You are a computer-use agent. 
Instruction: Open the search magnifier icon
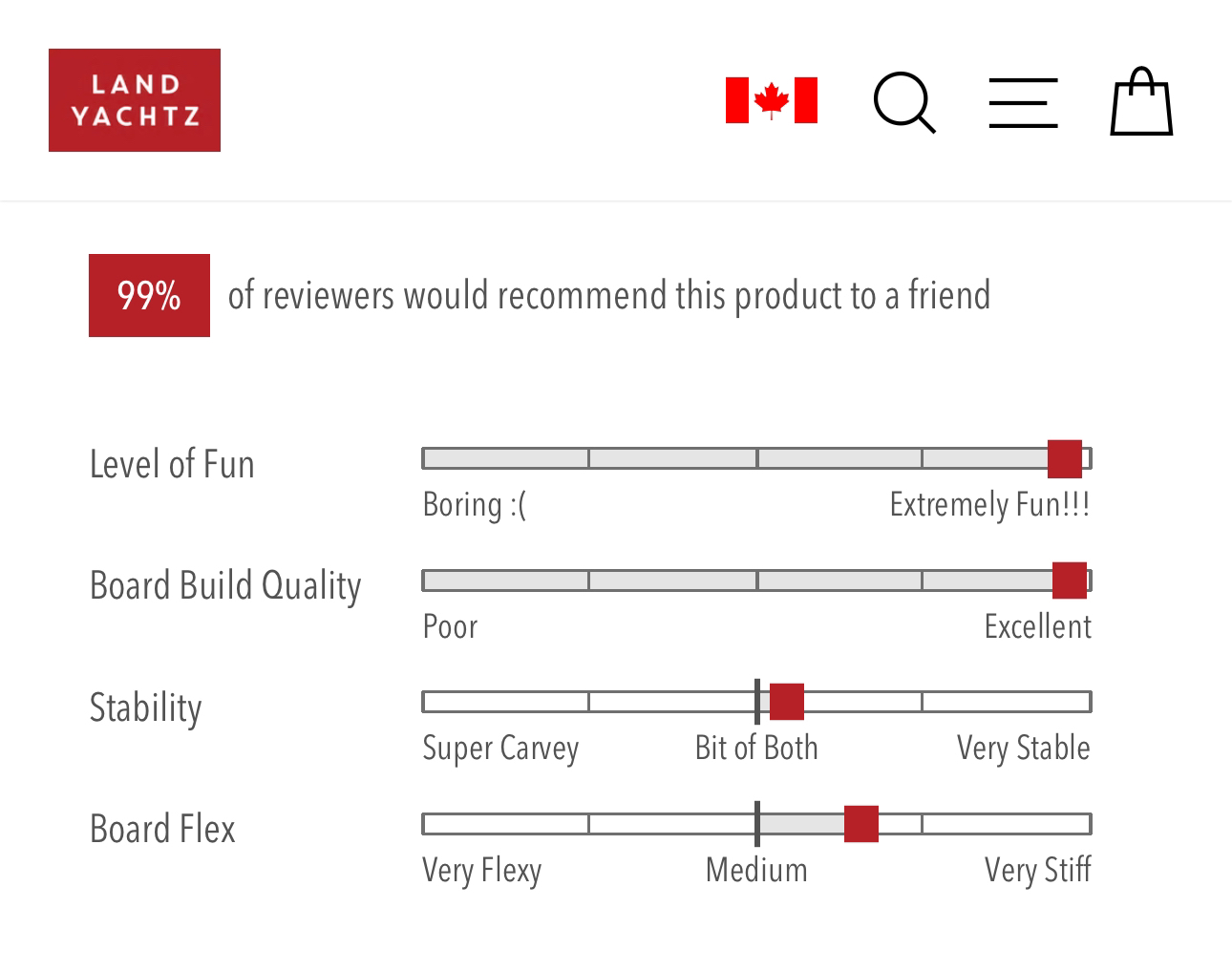[x=904, y=102]
